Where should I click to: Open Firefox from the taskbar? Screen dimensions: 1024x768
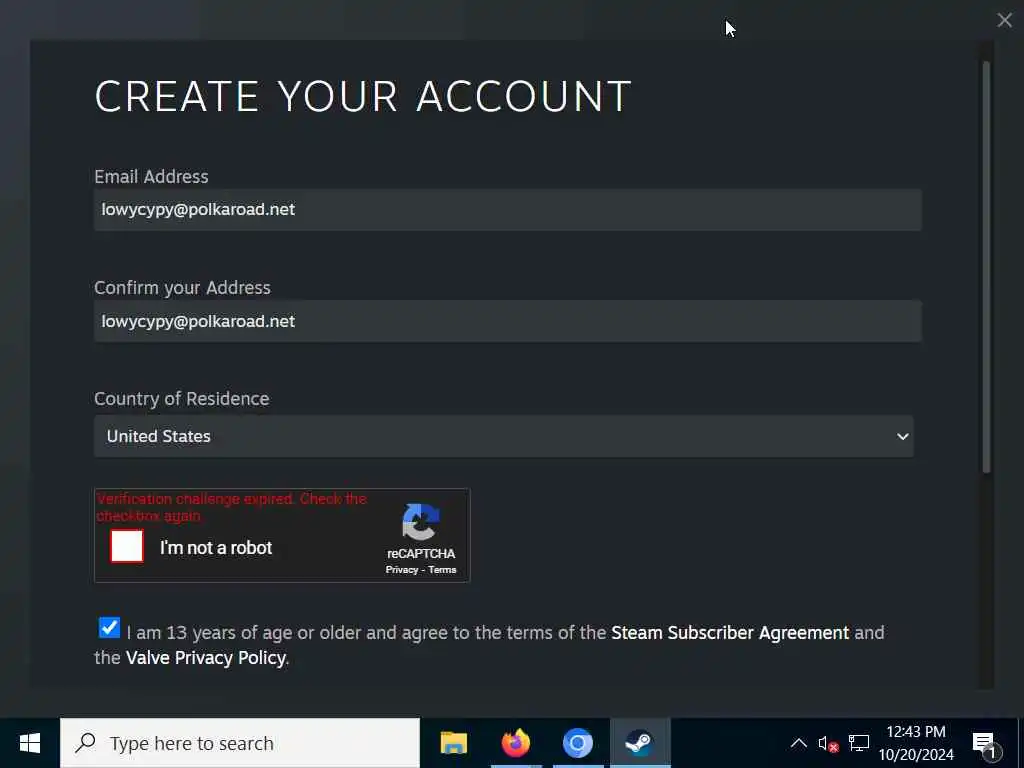click(516, 743)
